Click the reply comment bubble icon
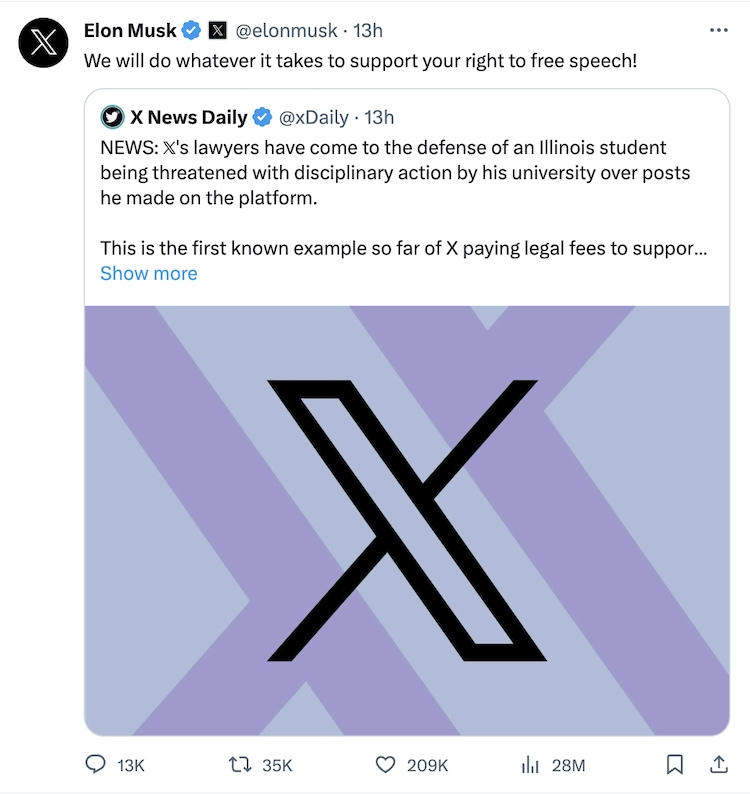The width and height of the screenshot is (750, 794). [x=96, y=765]
